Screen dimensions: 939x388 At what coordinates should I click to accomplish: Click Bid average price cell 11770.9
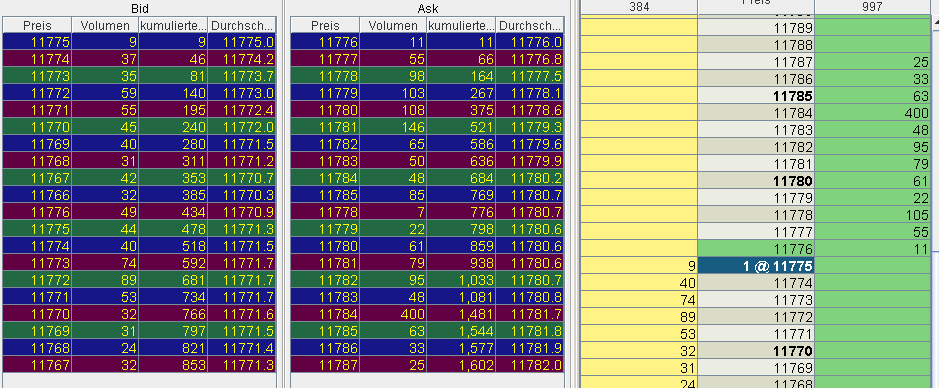(242, 211)
